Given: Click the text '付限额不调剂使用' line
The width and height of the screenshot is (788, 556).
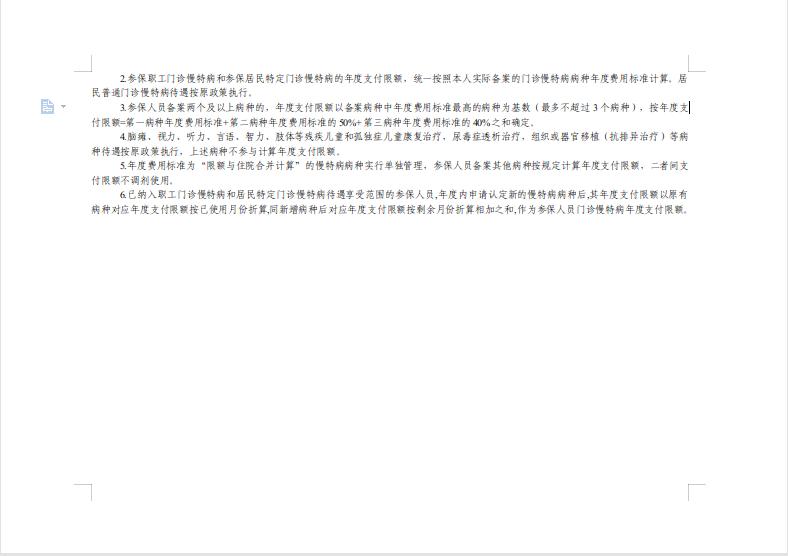Looking at the screenshot, I should [x=132, y=180].
